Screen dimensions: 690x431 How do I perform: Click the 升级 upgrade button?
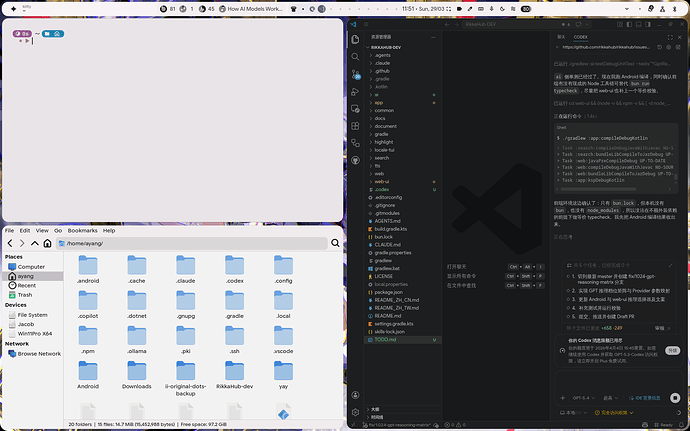click(672, 351)
